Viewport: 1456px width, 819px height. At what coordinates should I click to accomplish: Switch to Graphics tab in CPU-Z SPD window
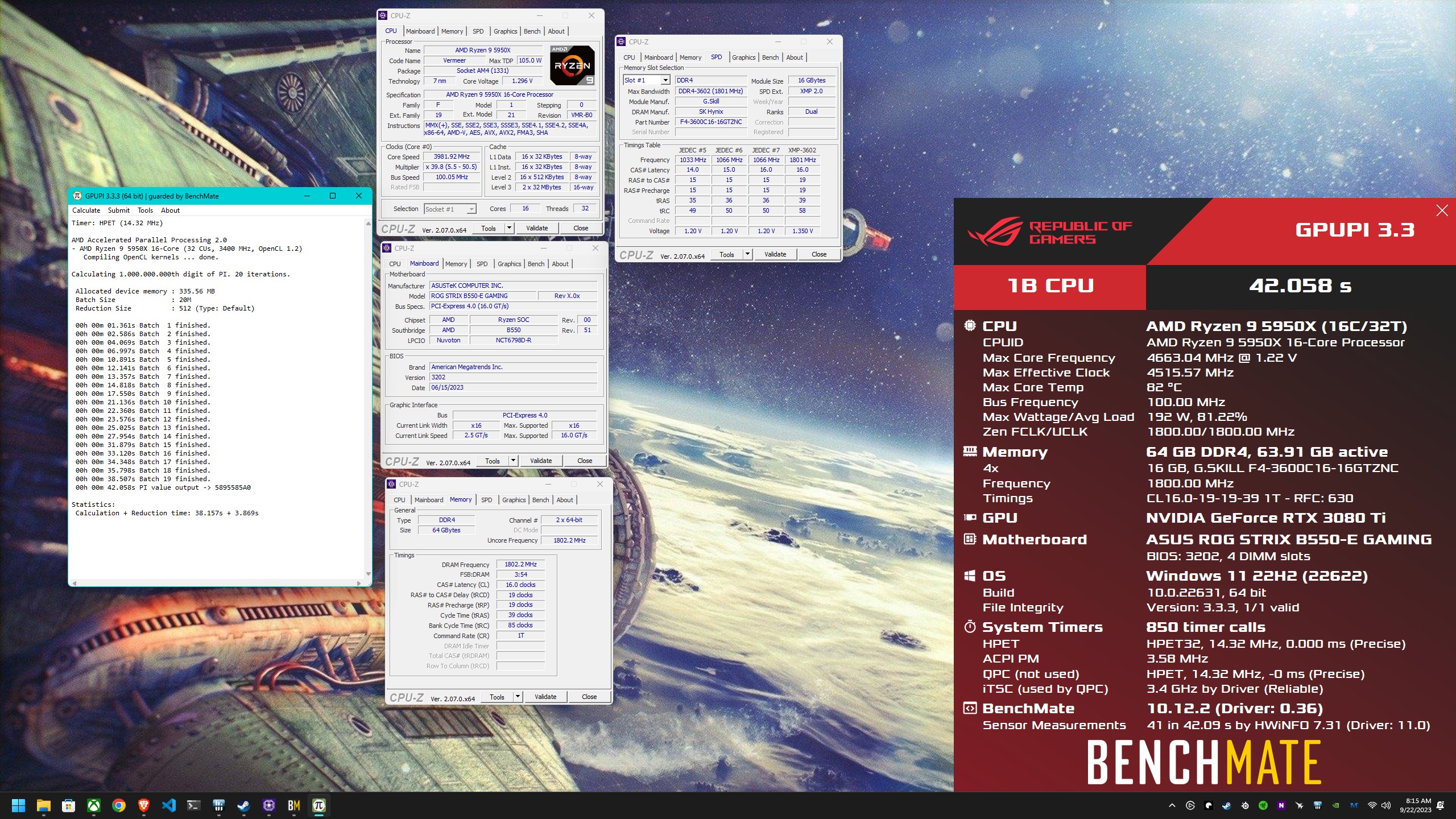click(x=744, y=57)
